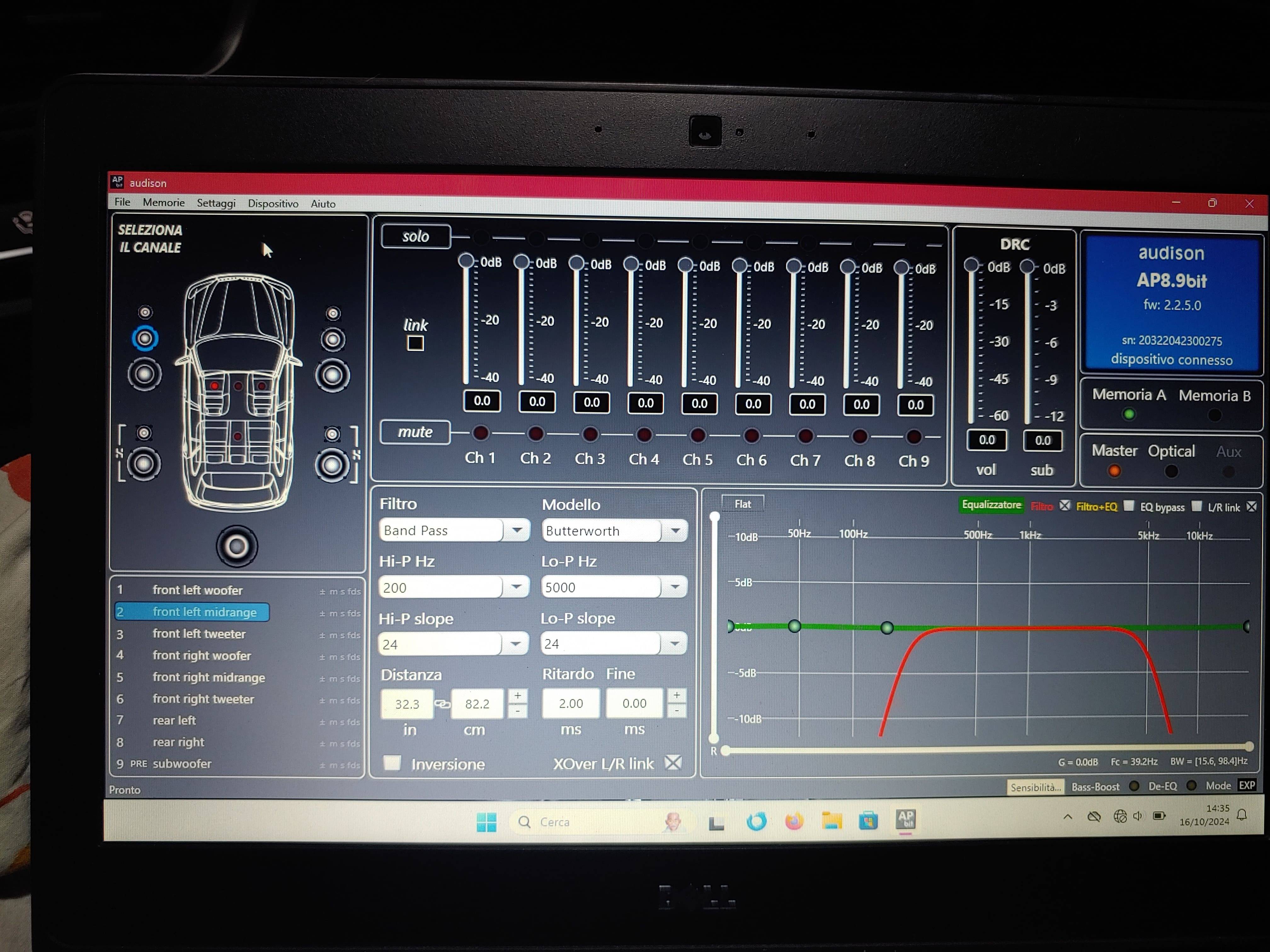Mute channel Ch 2
The image size is (1270, 952).
[536, 433]
